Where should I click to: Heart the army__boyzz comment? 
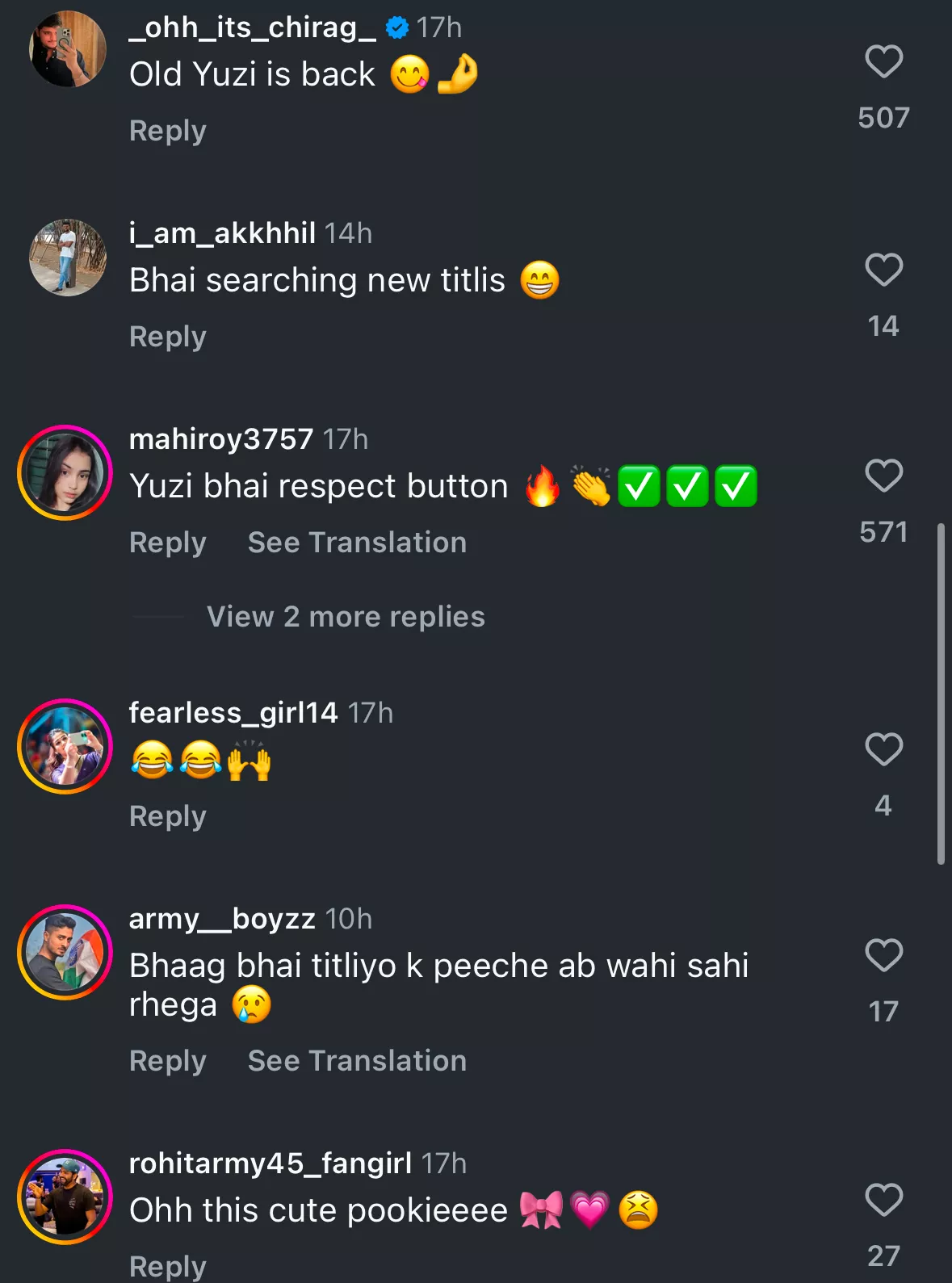pos(883,956)
